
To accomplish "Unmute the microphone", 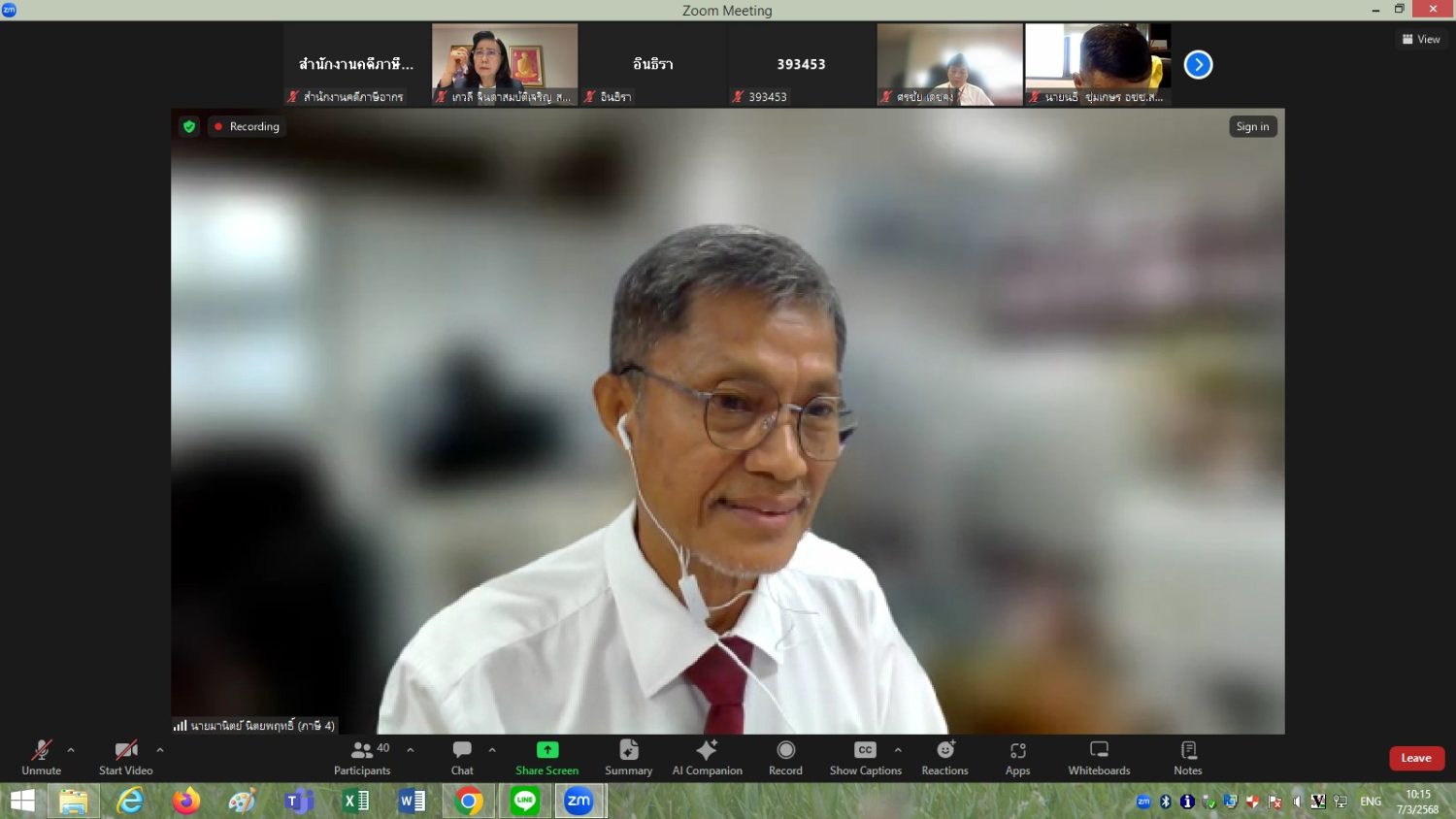I will click(41, 757).
